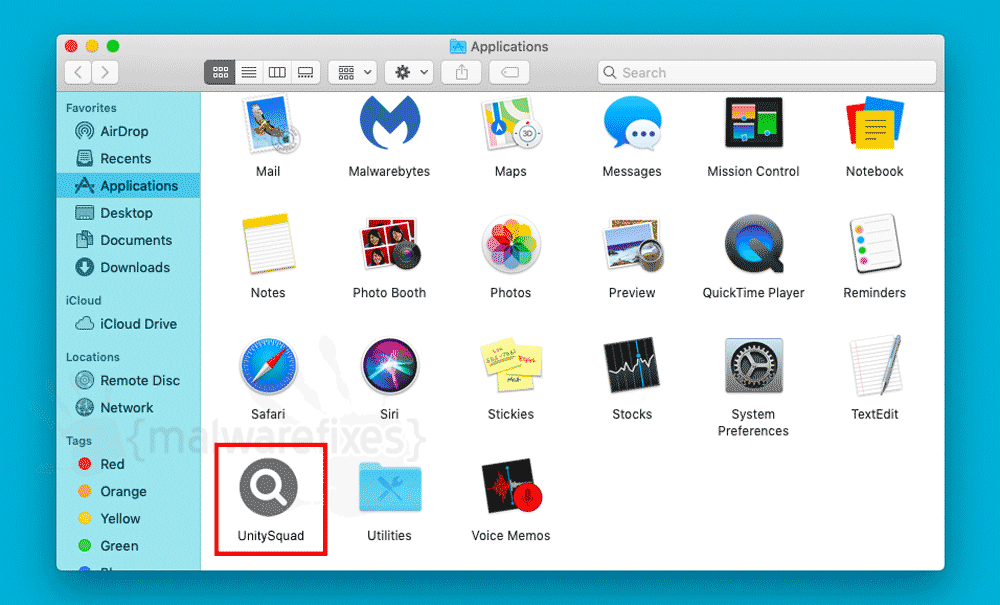This screenshot has height=605, width=1000.
Task: Select Applications in the sidebar
Action: pos(128,186)
